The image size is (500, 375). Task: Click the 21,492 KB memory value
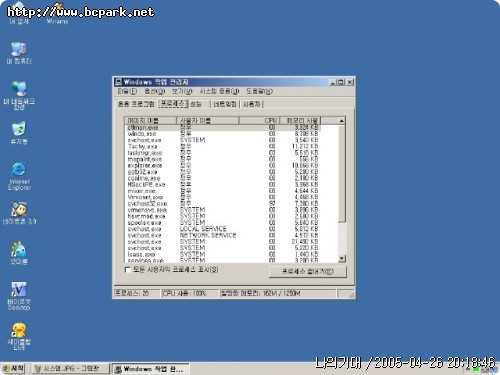pos(305,242)
